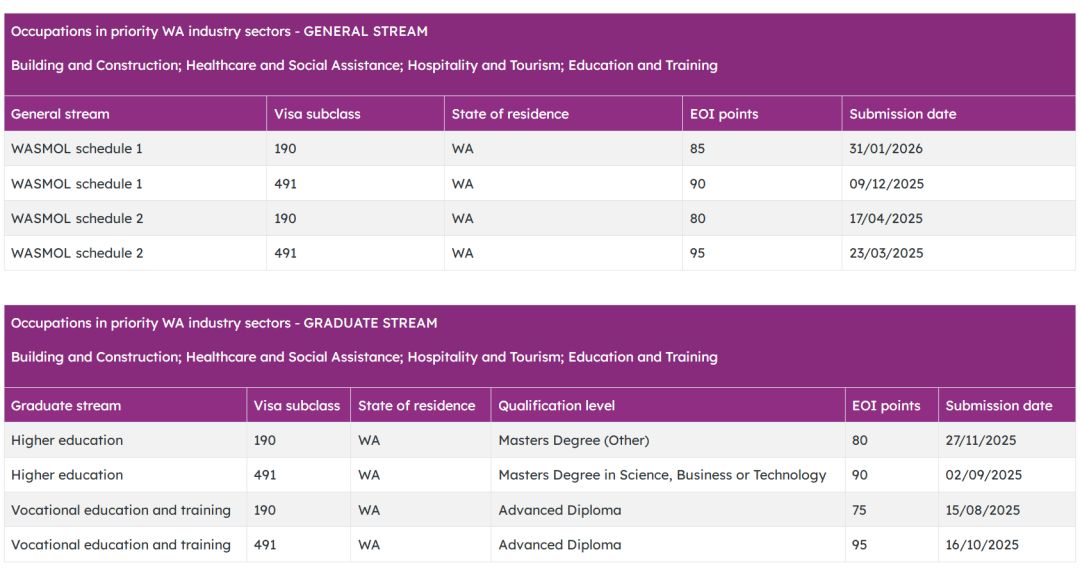Select the "General stream" column header
Viewport: 1080px width, 568px height.
pos(60,114)
